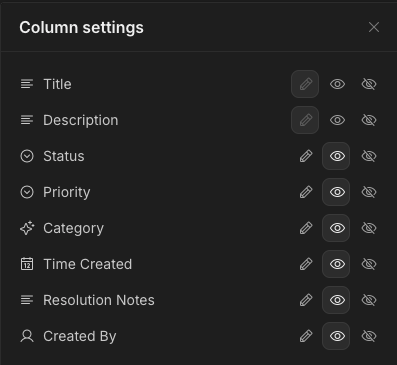Edit the Time Created column
Screen dimensions: 397x365
point(306,264)
